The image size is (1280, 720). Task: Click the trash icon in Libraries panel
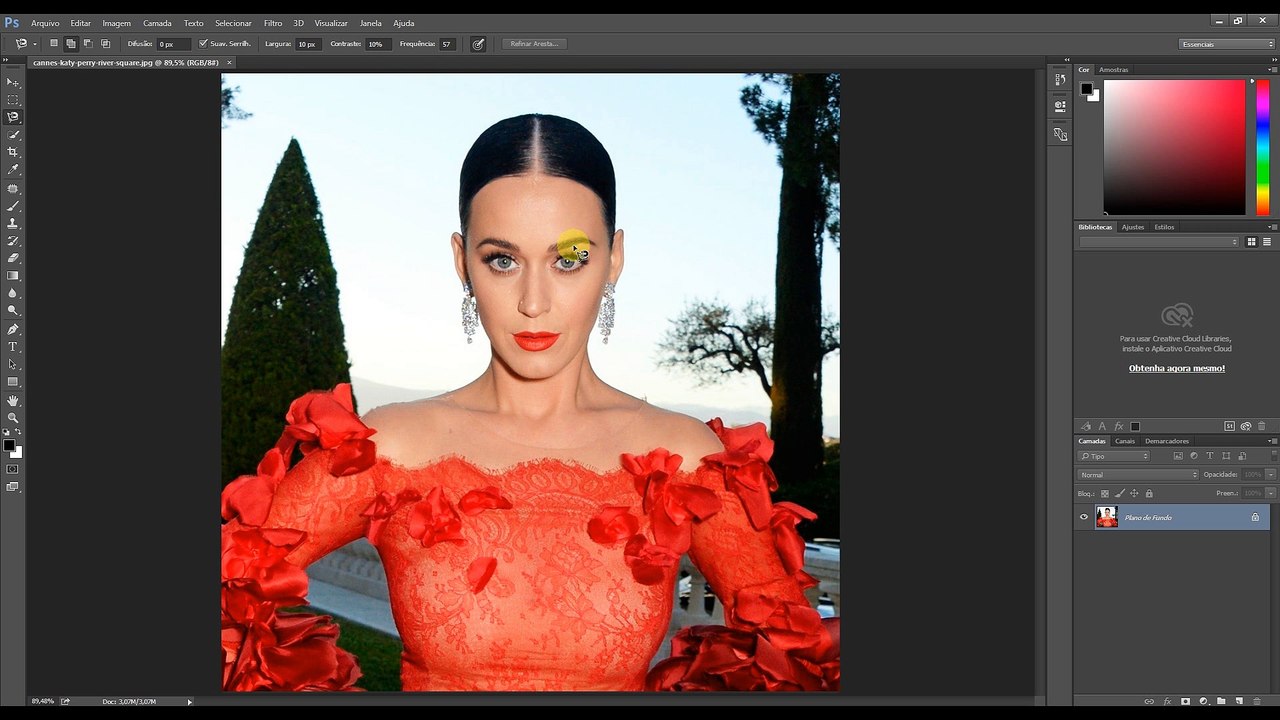[1262, 426]
